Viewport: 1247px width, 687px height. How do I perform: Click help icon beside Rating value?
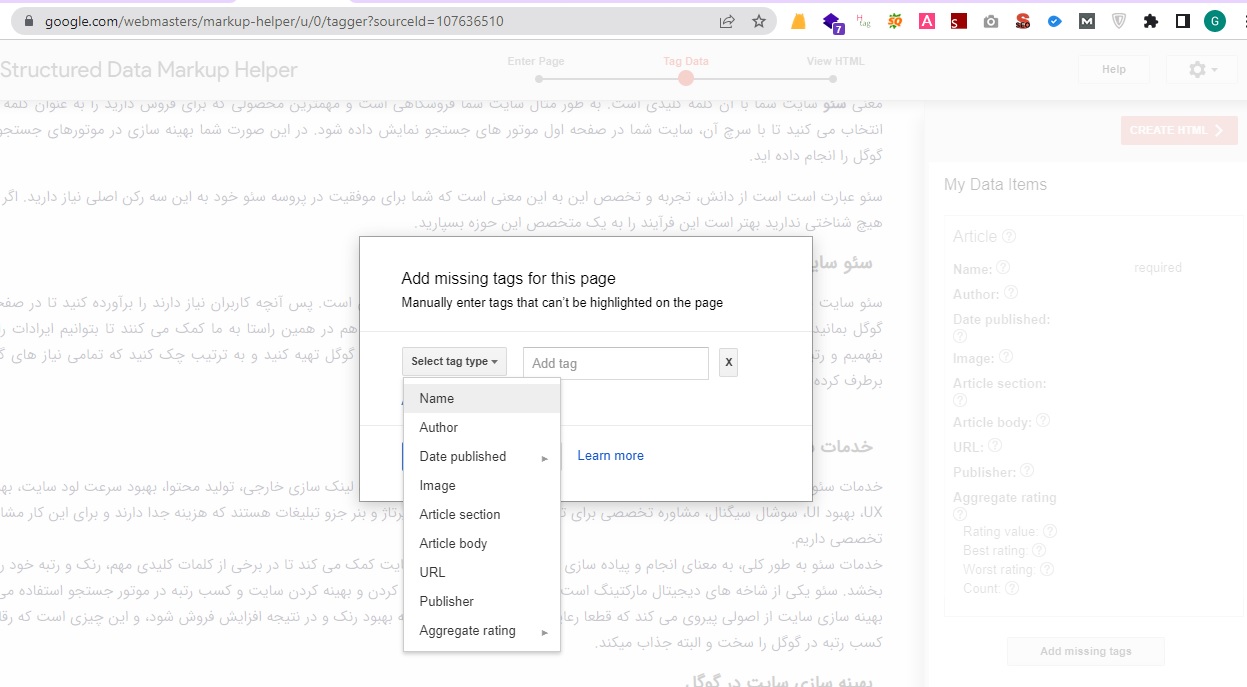(x=1050, y=531)
